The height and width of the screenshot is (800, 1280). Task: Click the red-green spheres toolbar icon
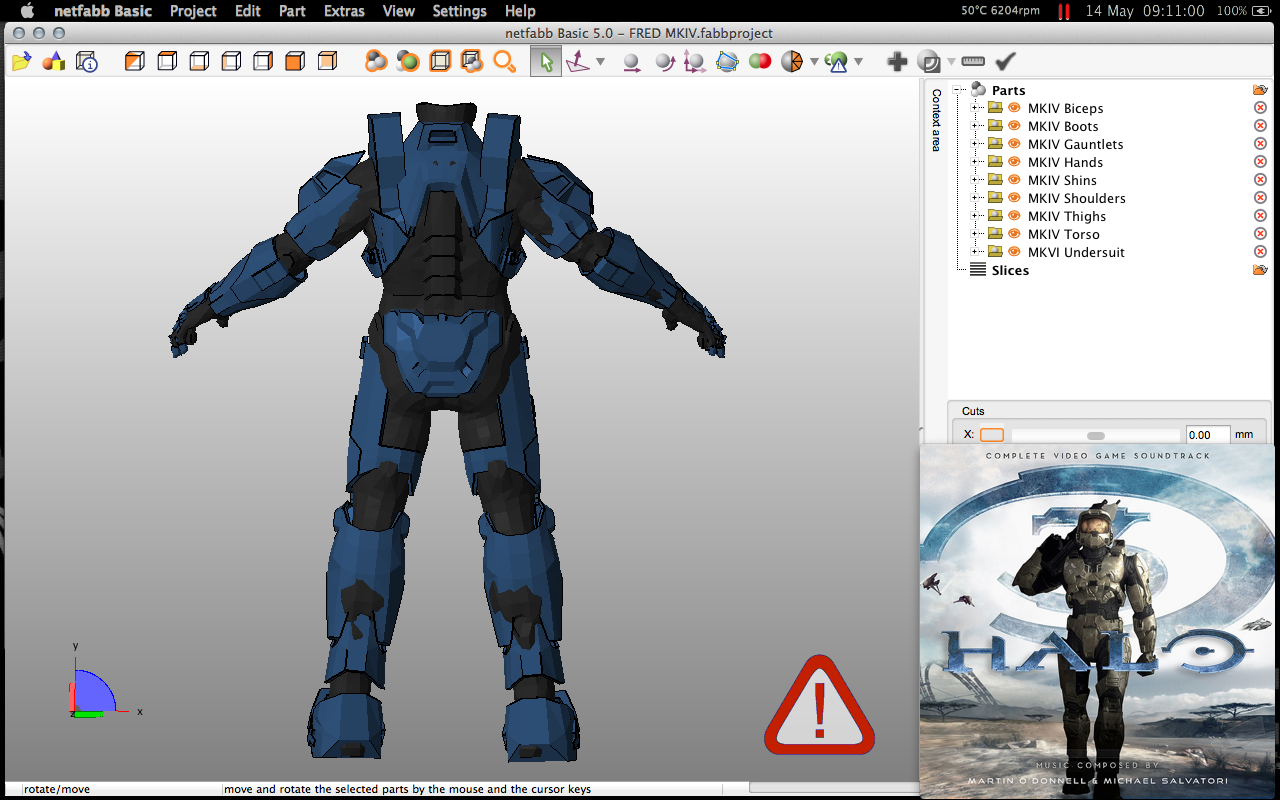coord(760,62)
